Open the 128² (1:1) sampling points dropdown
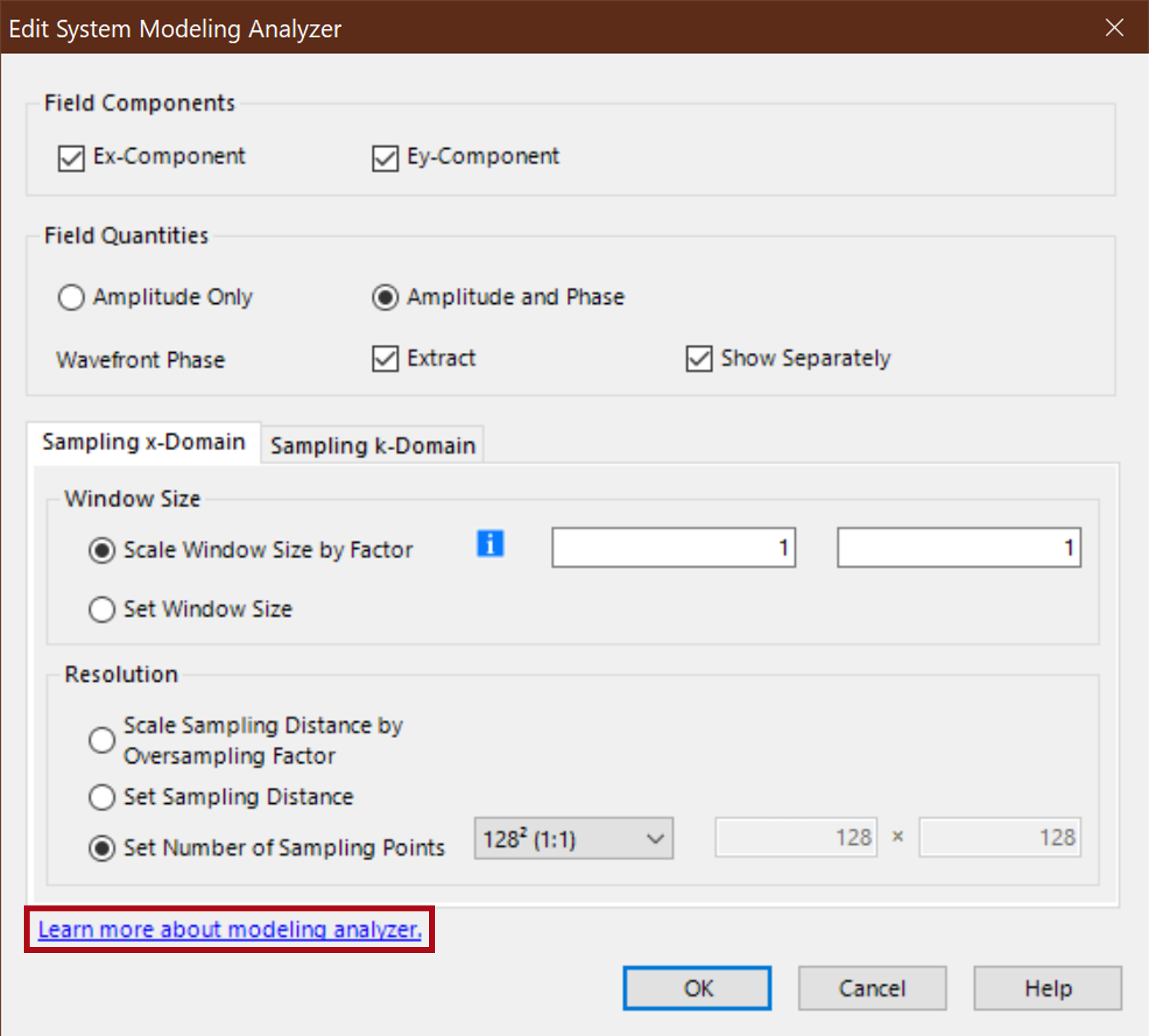 point(574,838)
